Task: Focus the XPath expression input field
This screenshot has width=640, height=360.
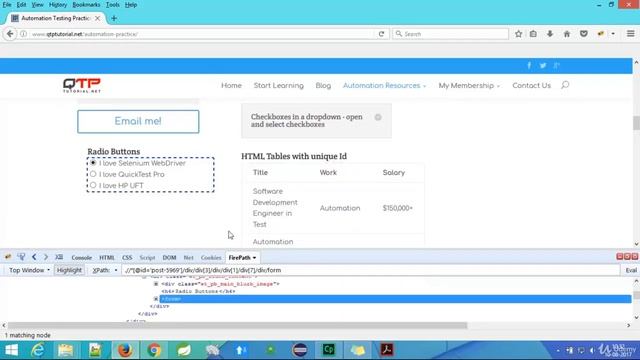Action: coord(371,270)
